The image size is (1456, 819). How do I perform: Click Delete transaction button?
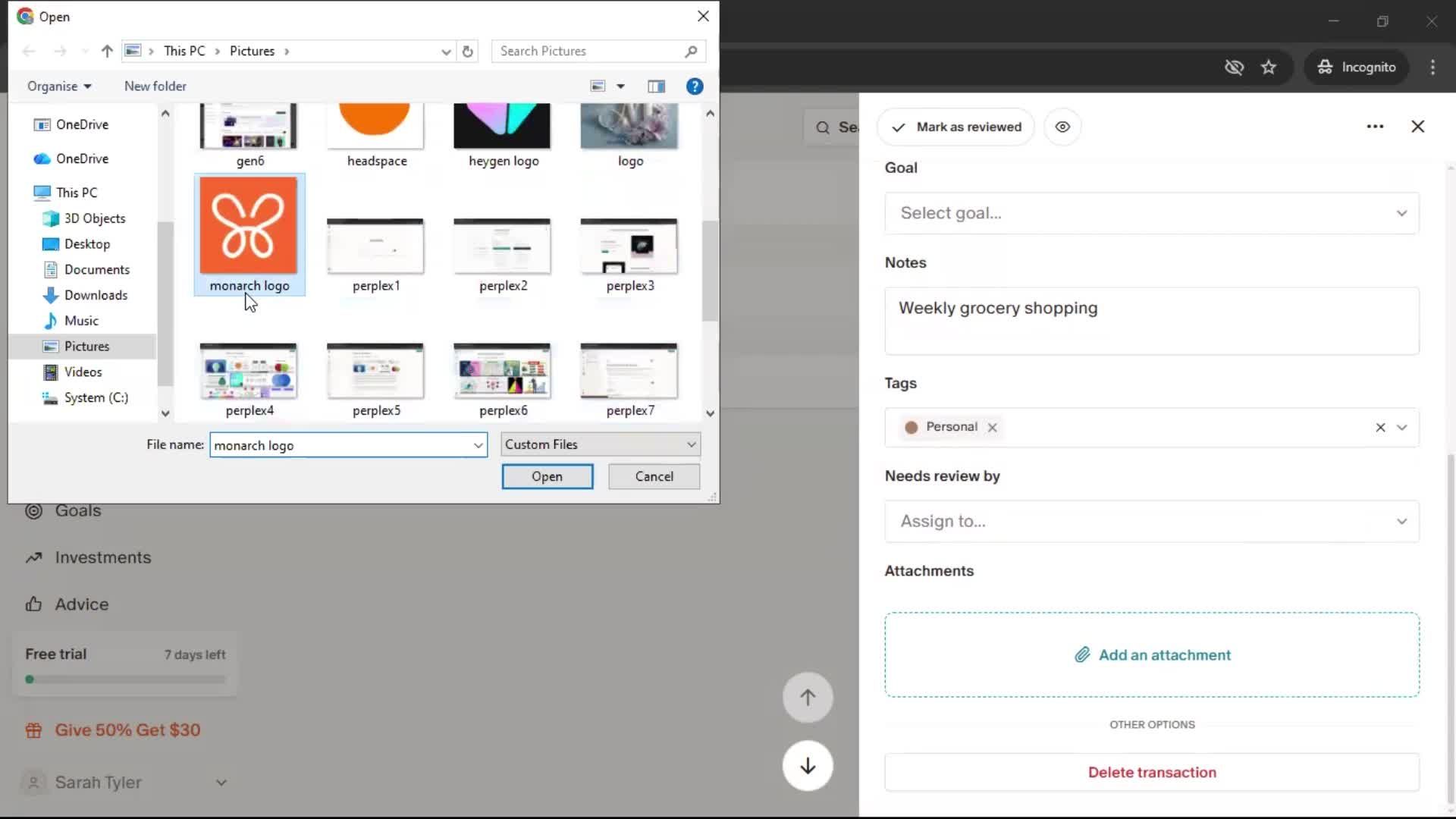[x=1151, y=772]
